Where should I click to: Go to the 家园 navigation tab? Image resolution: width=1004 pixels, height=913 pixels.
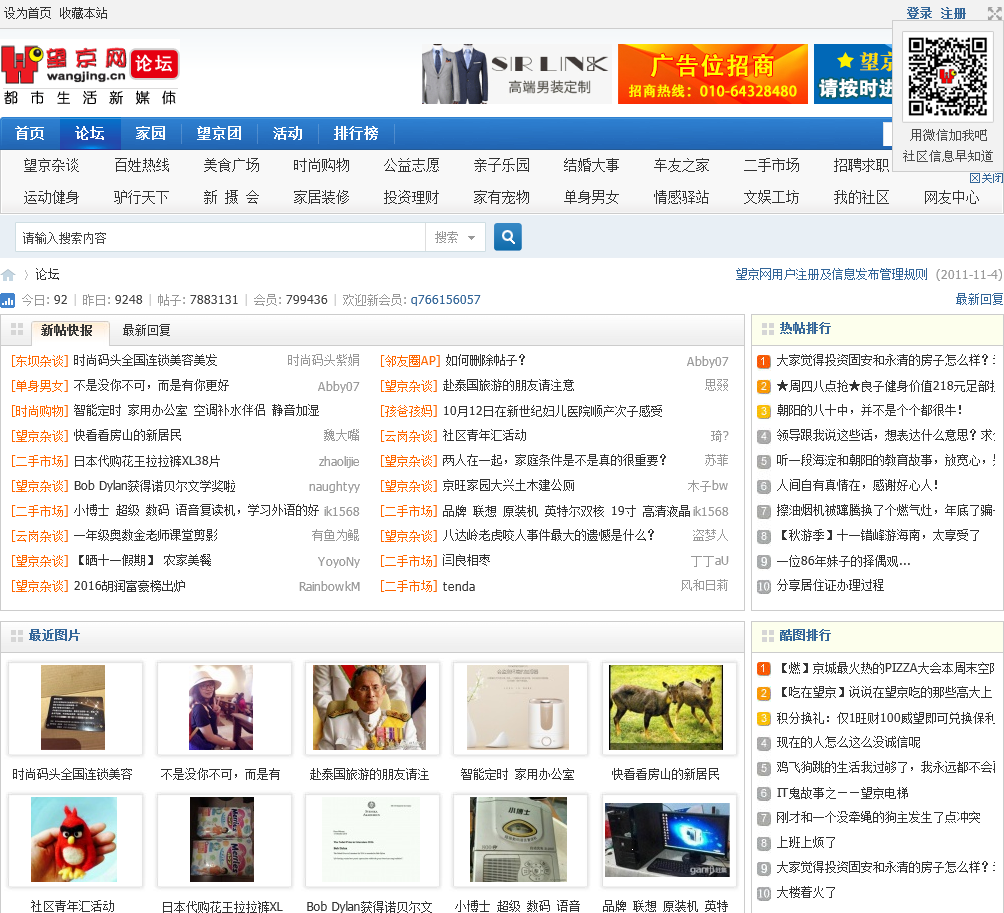point(150,133)
